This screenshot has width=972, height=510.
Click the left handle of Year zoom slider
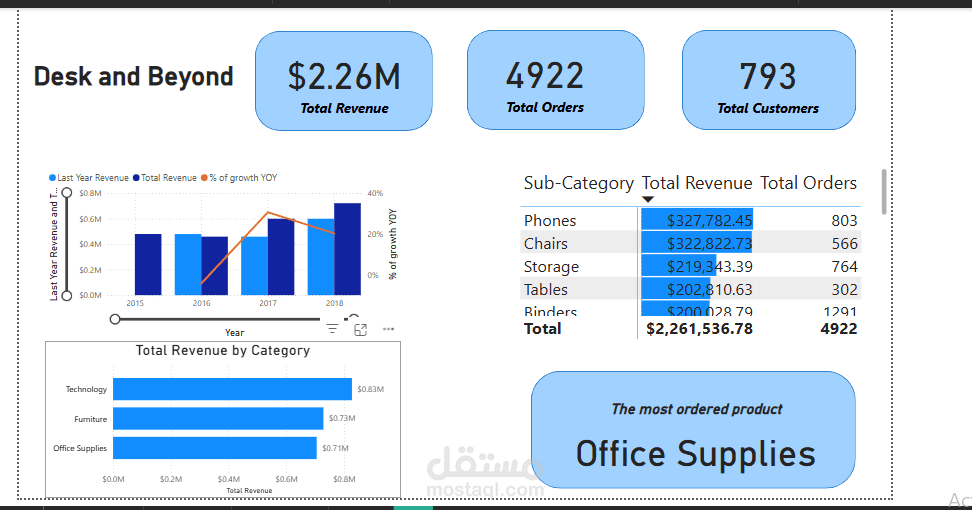coord(115,319)
